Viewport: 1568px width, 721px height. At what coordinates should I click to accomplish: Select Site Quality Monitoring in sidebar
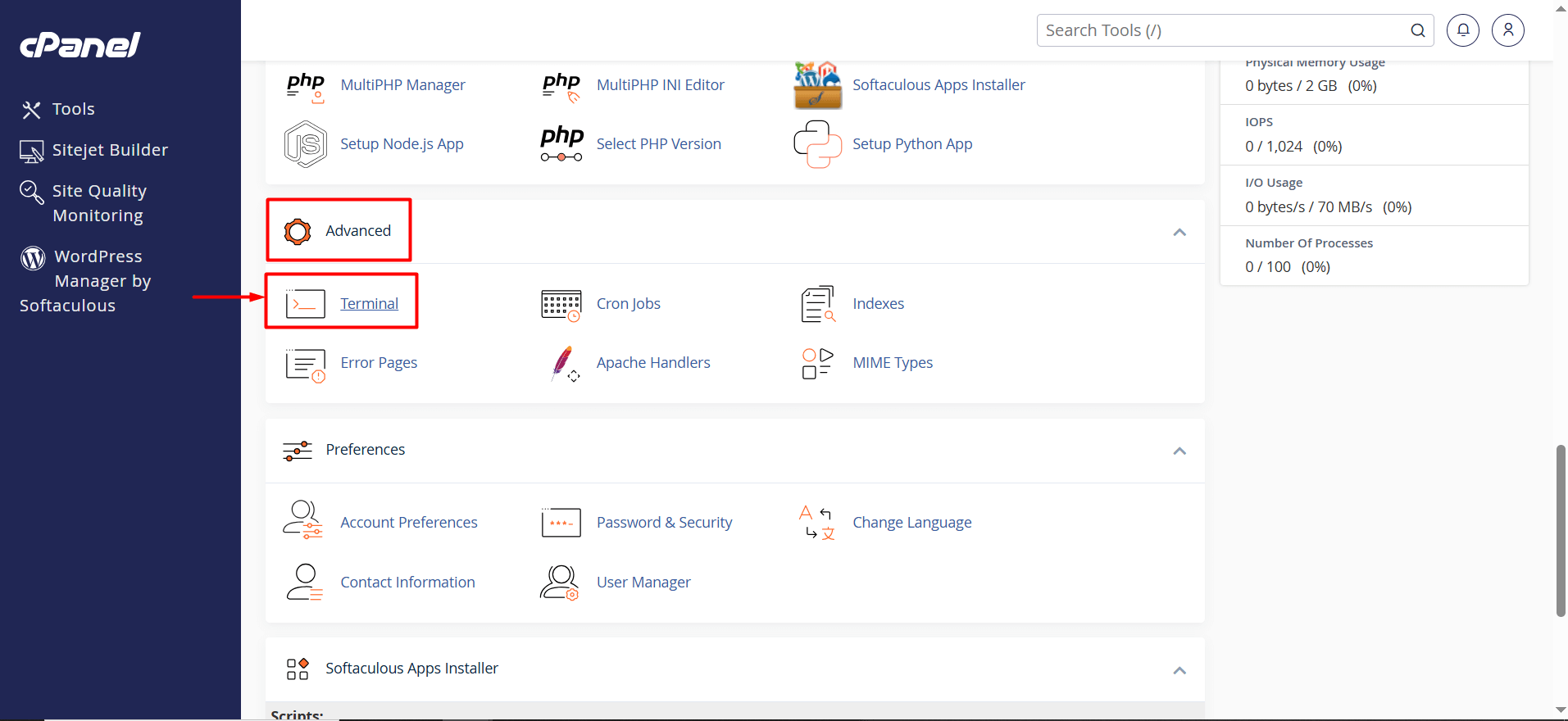point(98,203)
